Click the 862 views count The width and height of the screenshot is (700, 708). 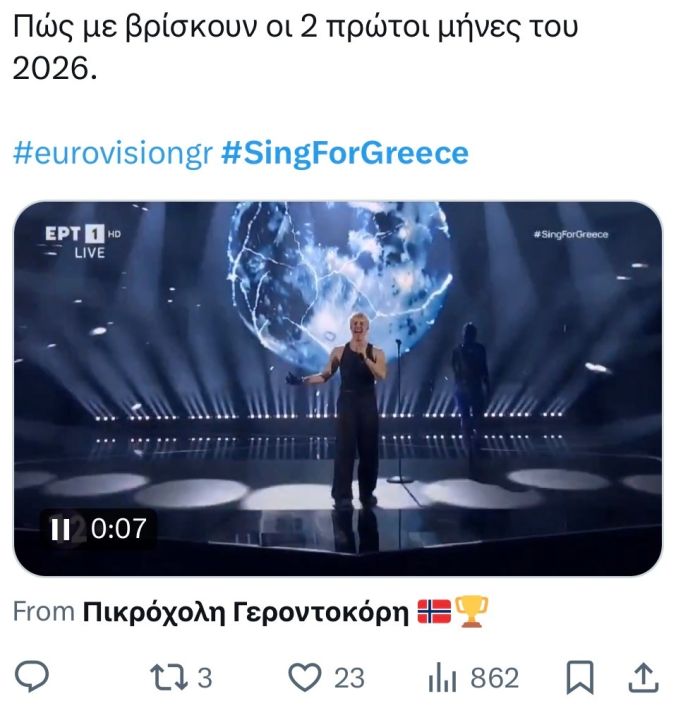click(x=494, y=678)
